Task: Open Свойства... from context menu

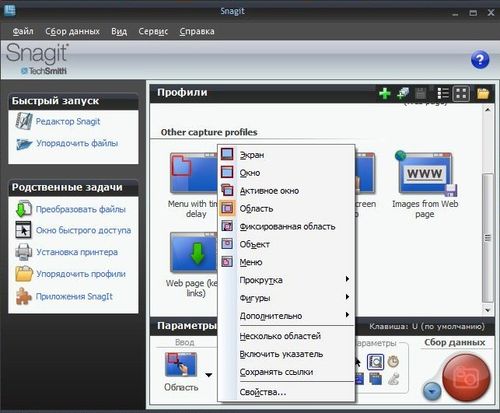Action: pos(286,392)
